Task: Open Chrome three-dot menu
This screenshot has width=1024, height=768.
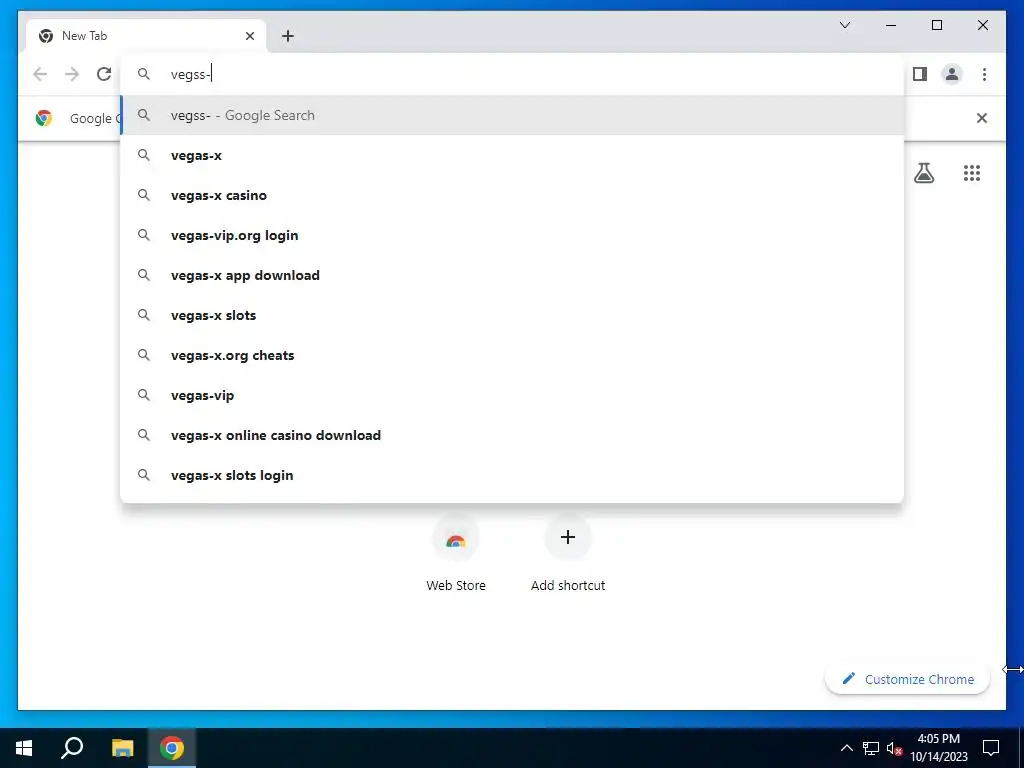Action: 984,74
